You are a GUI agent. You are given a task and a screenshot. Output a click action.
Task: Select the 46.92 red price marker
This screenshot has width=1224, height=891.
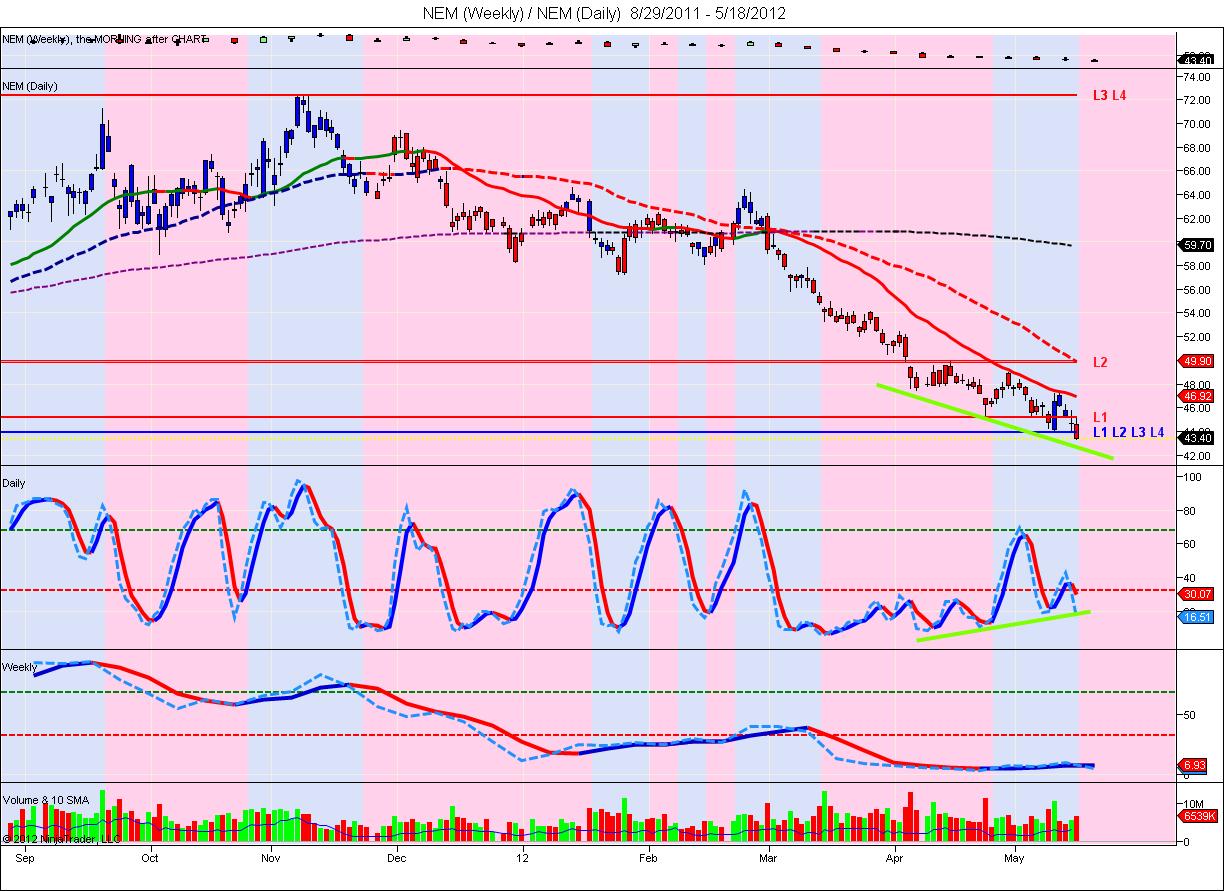[x=1198, y=396]
